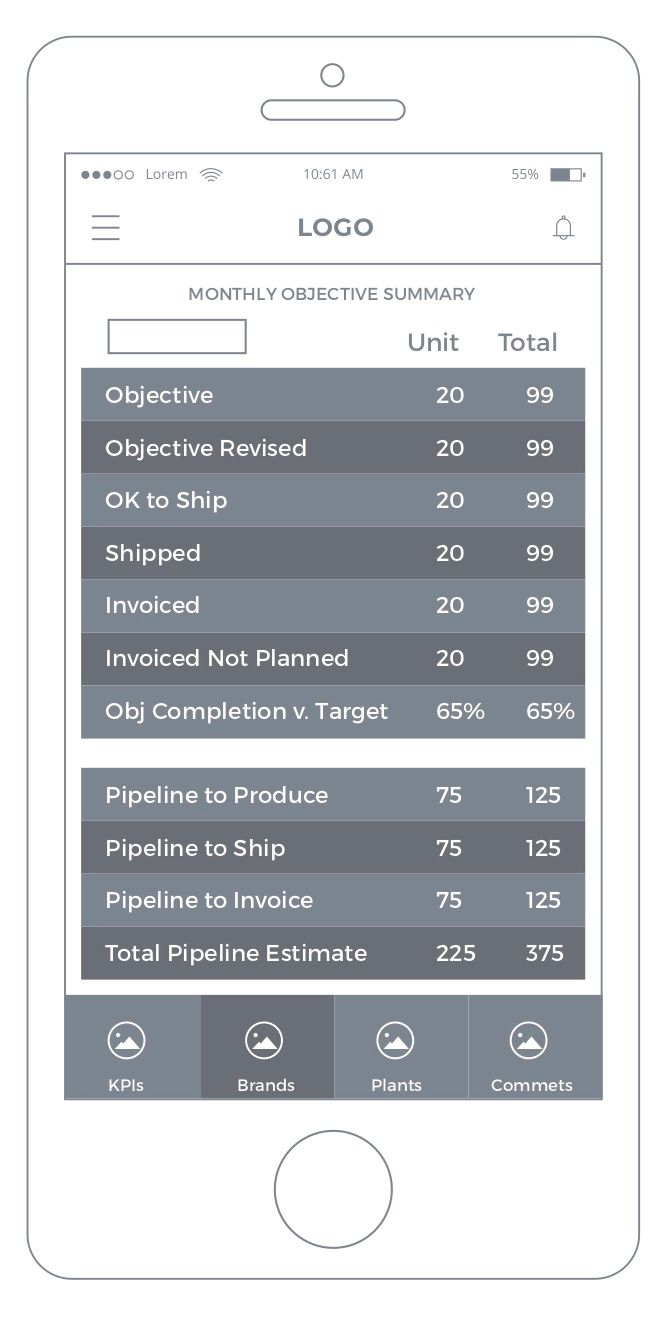Select the Invoiced Not Planned row

(332, 658)
